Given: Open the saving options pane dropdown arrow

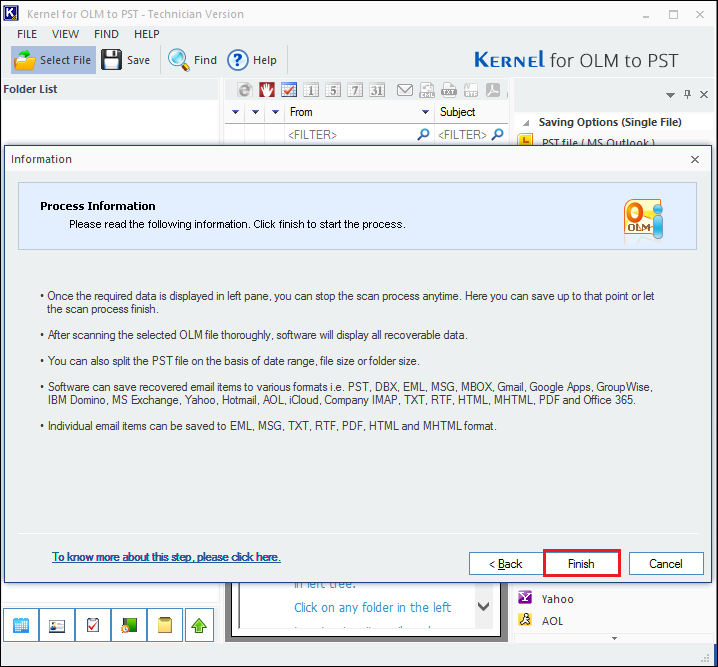Looking at the screenshot, I should coord(670,95).
